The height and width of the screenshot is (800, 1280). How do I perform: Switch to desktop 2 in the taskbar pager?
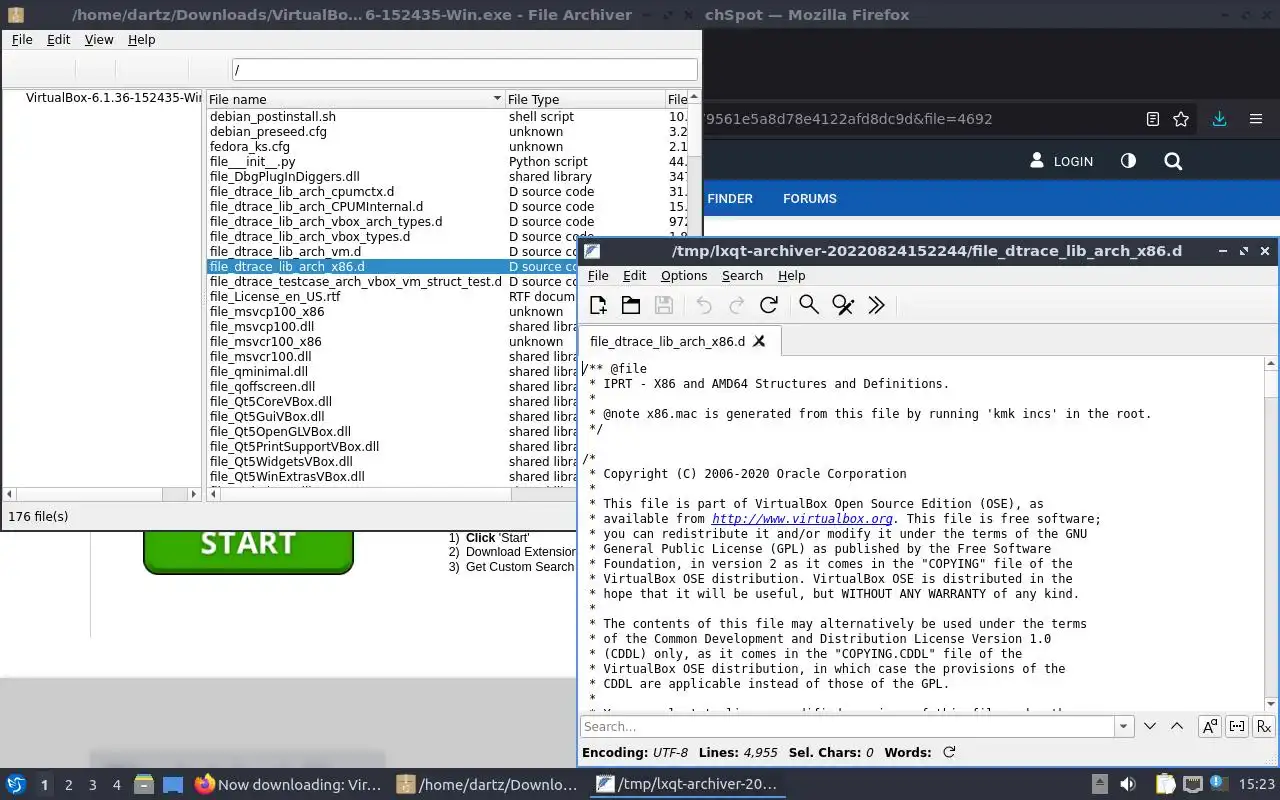coord(69,785)
